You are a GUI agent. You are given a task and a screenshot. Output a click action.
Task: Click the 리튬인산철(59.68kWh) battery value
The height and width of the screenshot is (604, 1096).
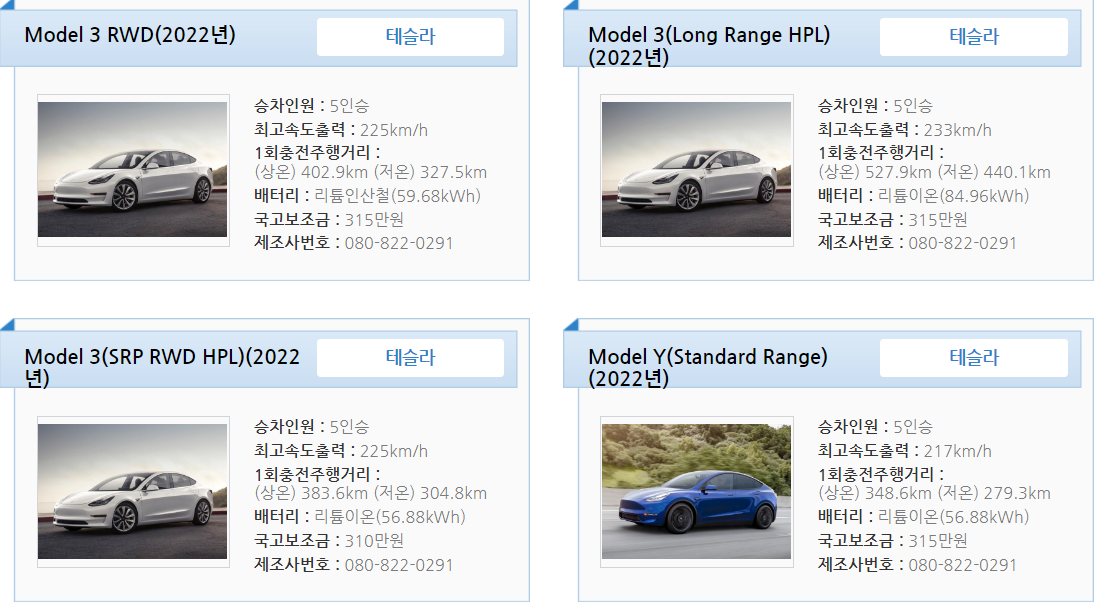click(397, 196)
